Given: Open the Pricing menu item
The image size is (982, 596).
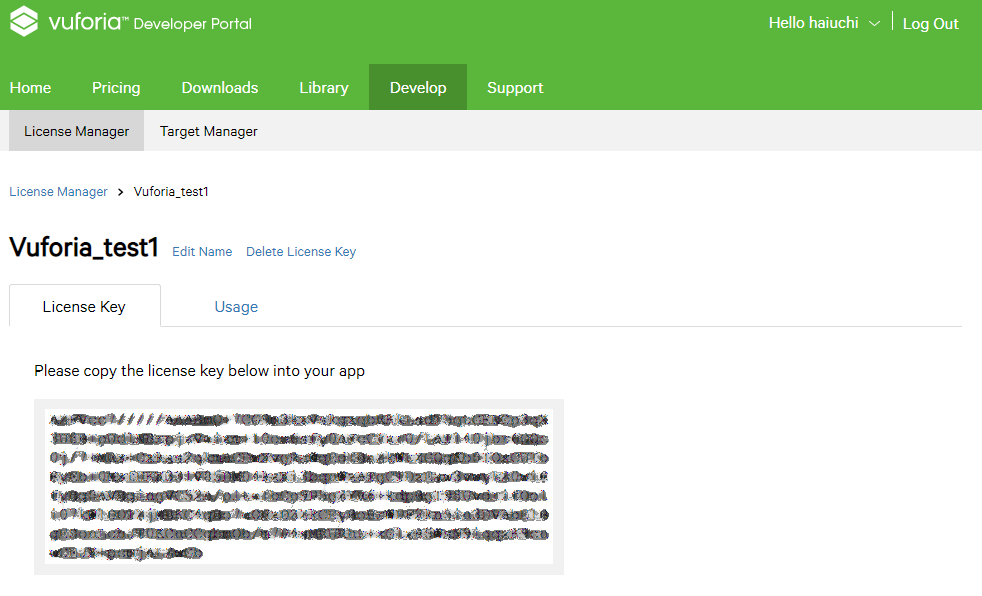Looking at the screenshot, I should [116, 88].
